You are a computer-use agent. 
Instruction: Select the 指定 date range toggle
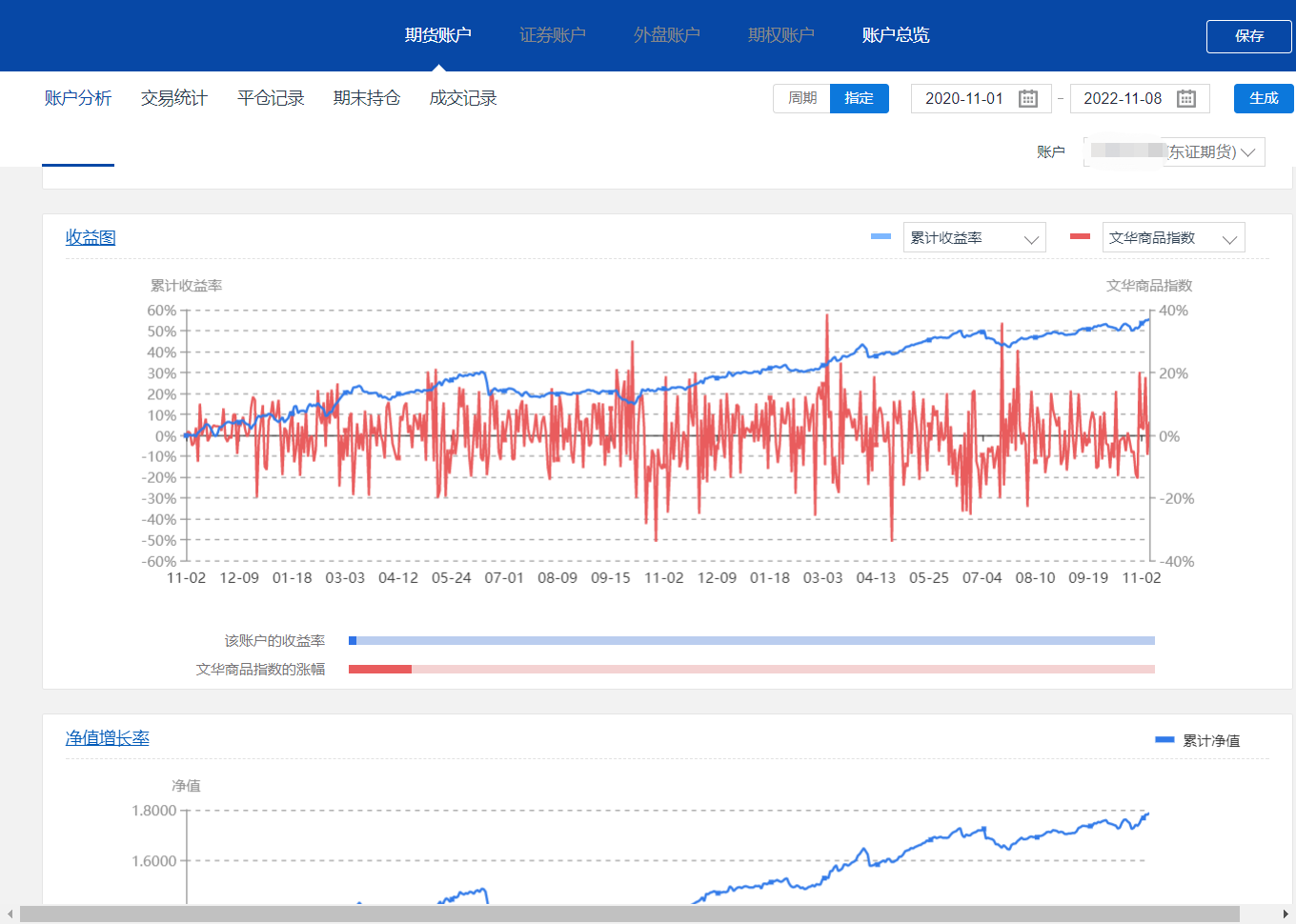tap(859, 98)
